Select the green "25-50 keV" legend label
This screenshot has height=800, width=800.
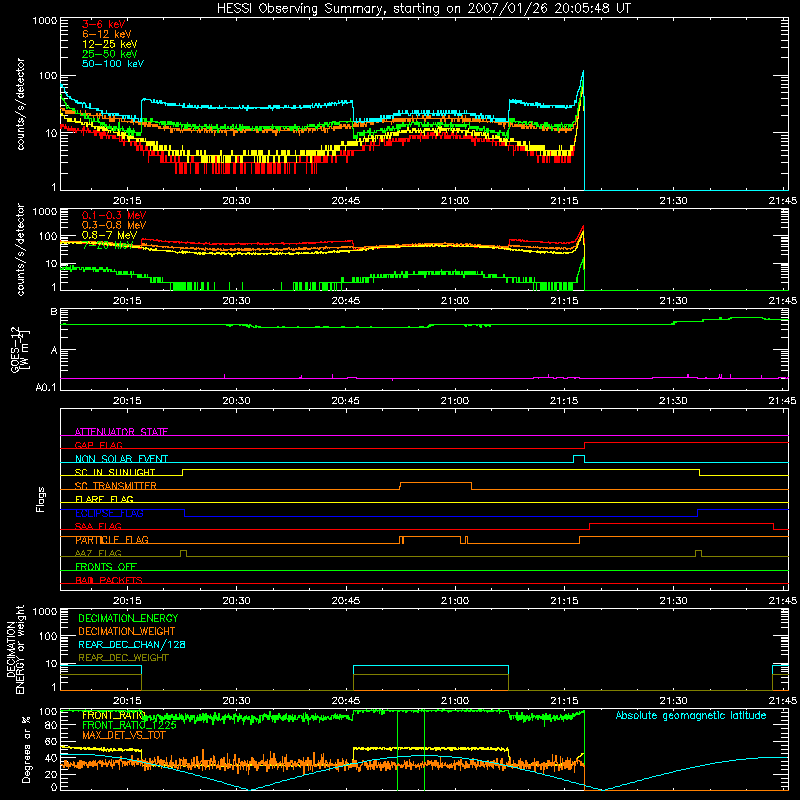point(110,54)
